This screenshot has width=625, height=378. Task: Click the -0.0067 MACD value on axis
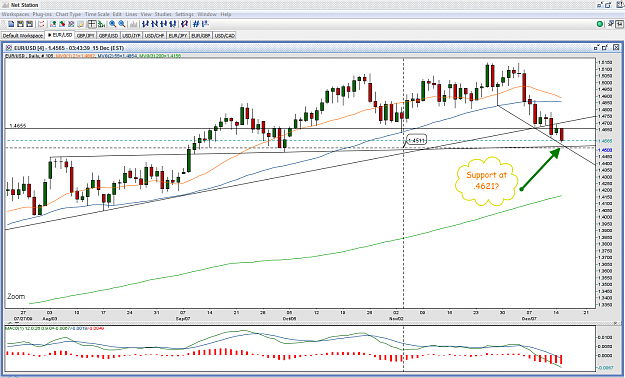(x=605, y=368)
